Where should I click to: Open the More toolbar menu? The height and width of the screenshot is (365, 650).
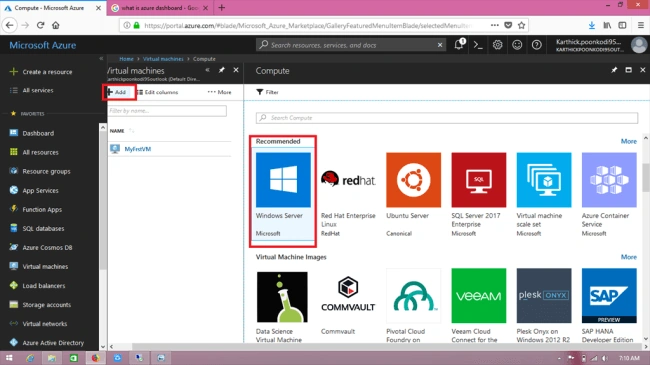coord(220,92)
